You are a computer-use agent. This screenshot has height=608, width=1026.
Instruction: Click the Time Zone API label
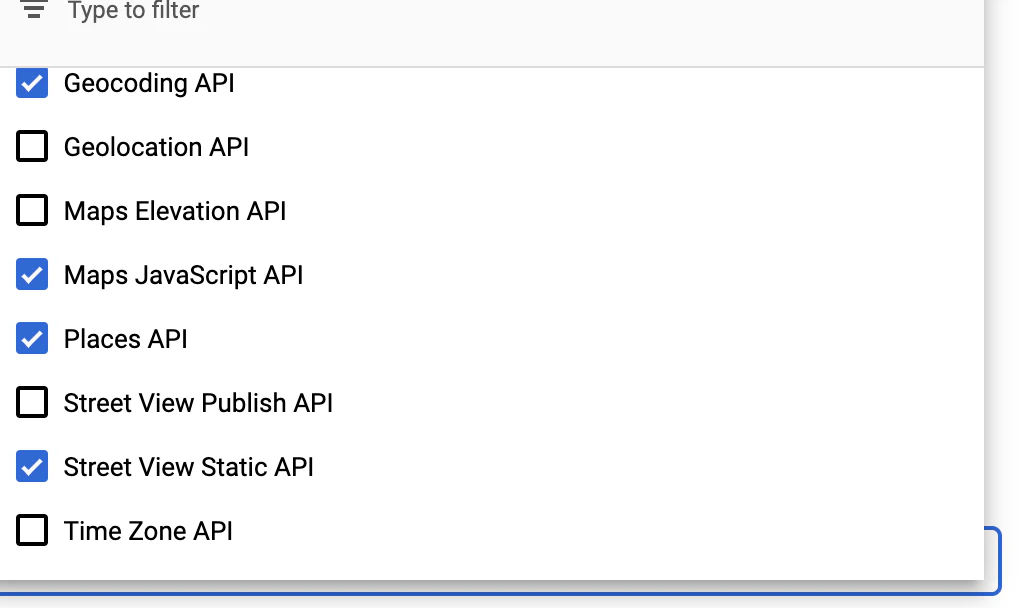148,531
